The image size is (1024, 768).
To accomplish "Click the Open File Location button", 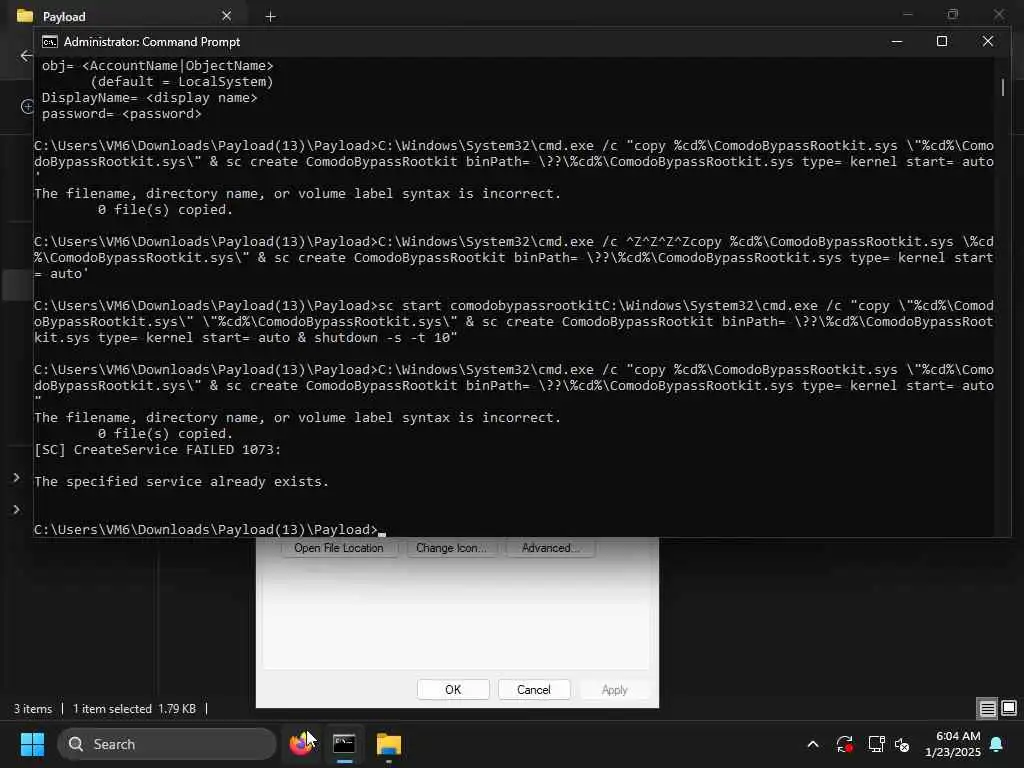I will pos(339,548).
